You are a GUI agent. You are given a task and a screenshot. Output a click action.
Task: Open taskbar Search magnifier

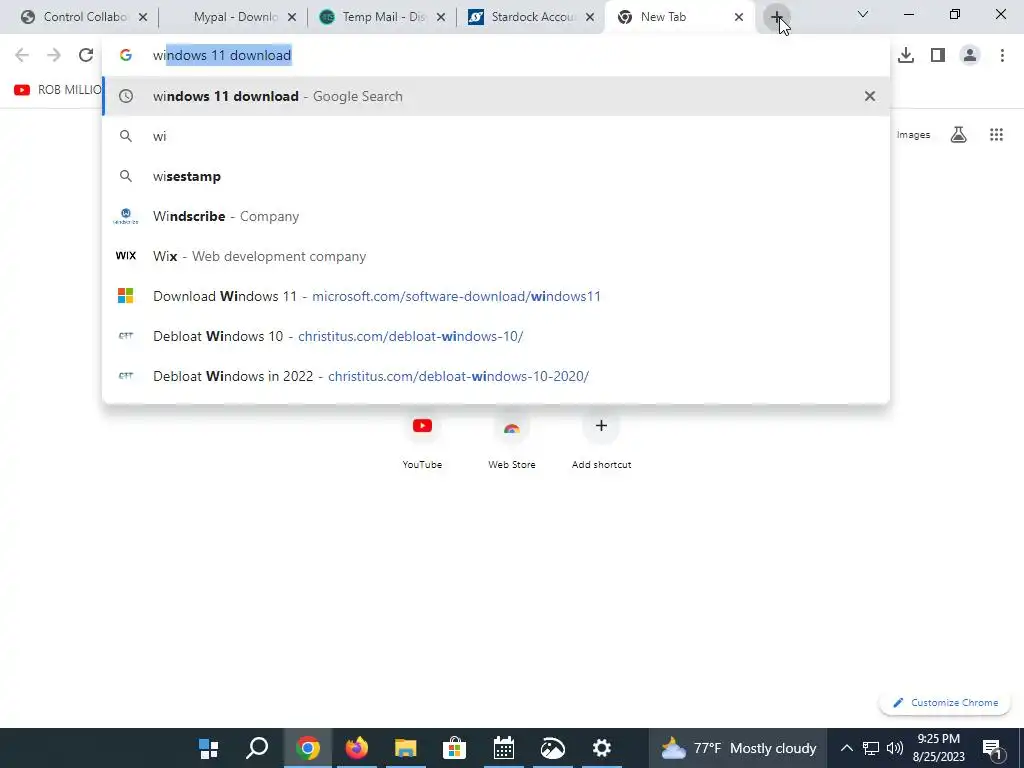[257, 748]
